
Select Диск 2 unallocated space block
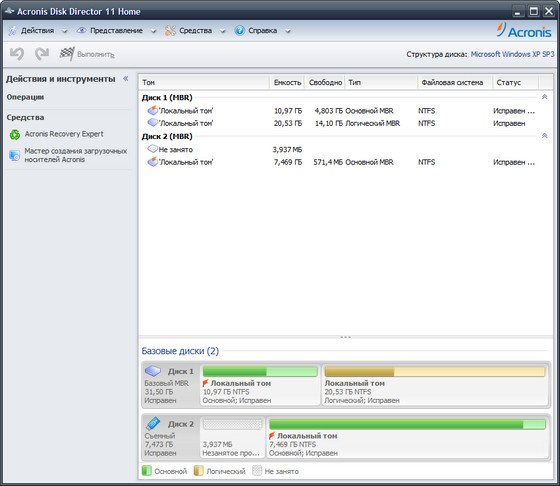click(232, 437)
